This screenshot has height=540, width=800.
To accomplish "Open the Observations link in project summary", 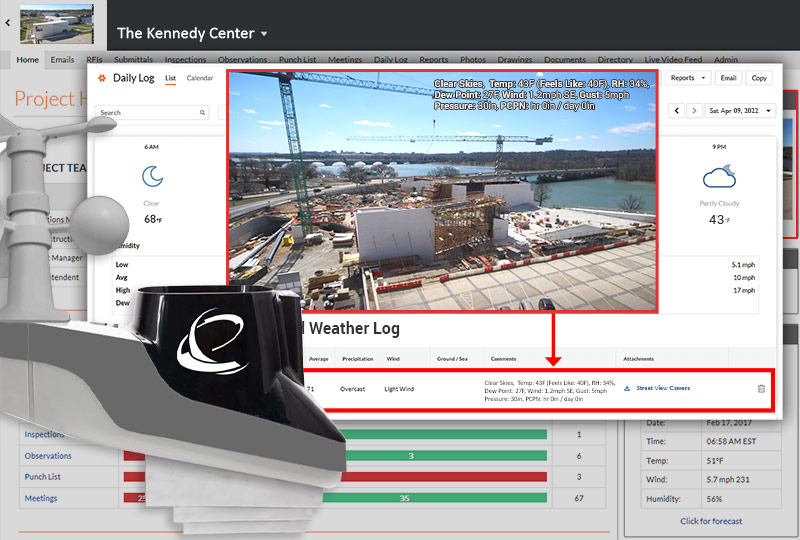I will 48,456.
